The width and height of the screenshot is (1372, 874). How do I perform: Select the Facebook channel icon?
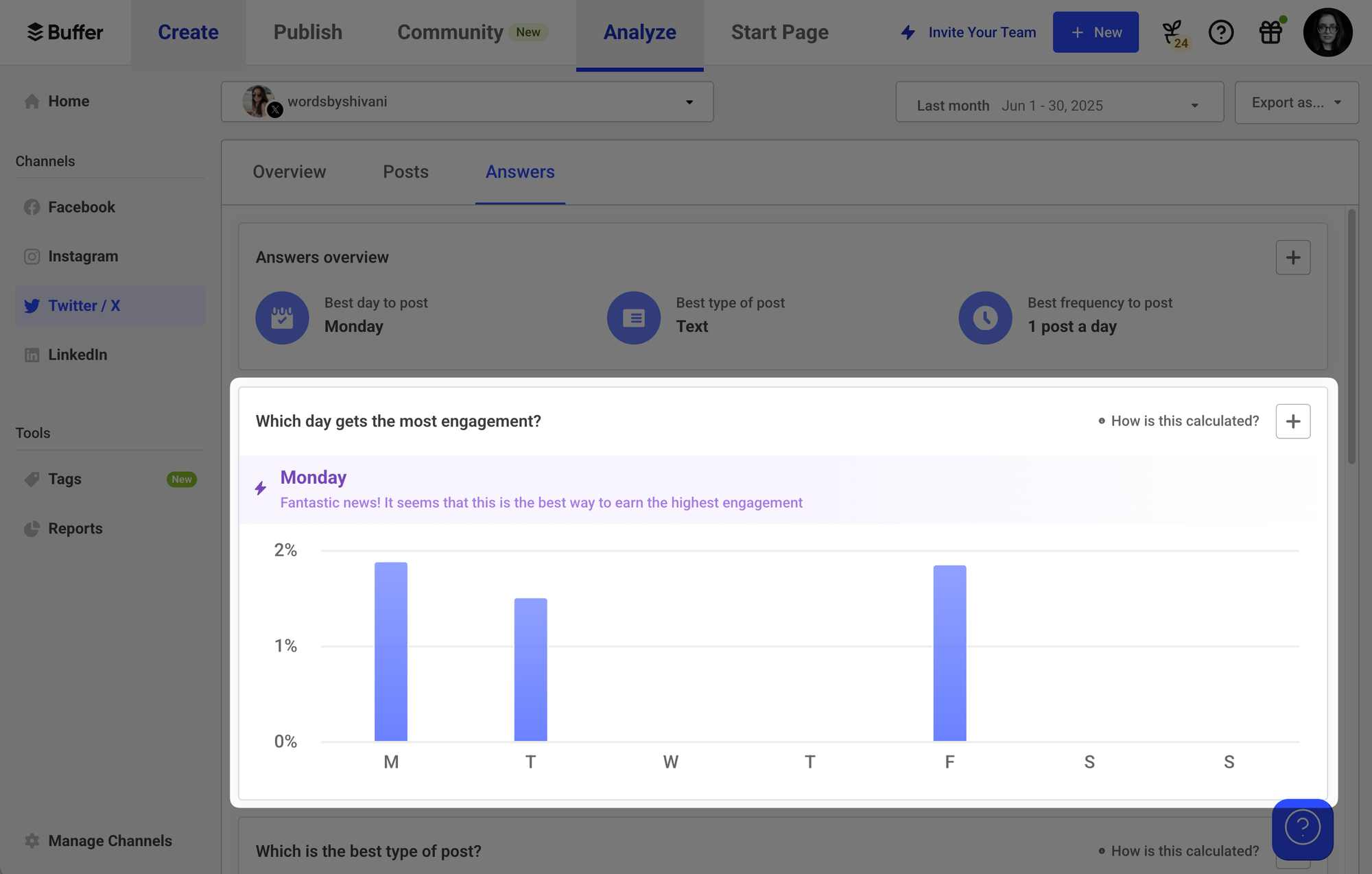32,206
